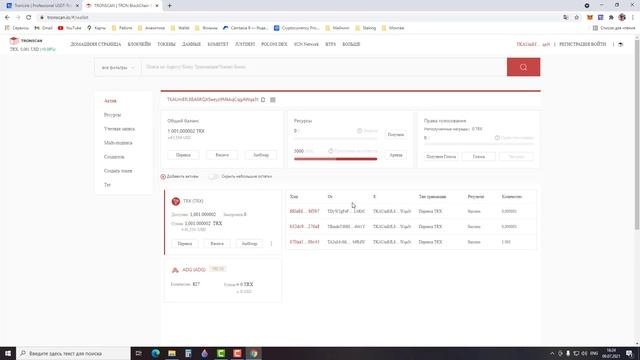Open Microsoft Edge from the taskbar

click(x=156, y=353)
